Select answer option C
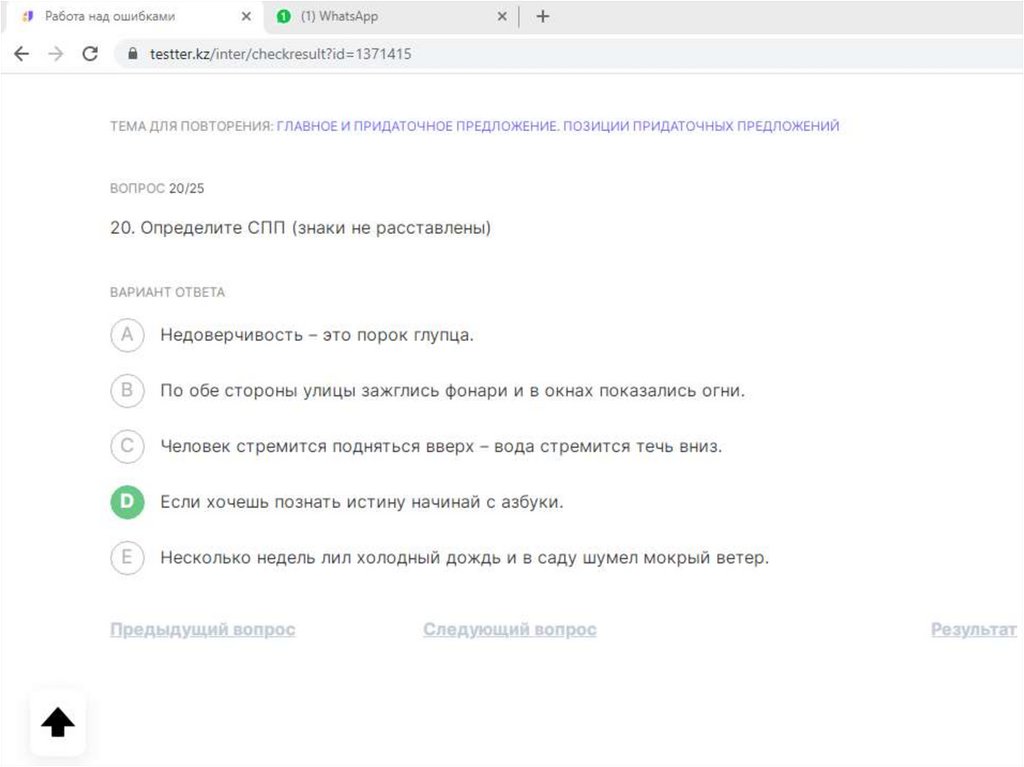This screenshot has height=767, width=1024. (127, 446)
